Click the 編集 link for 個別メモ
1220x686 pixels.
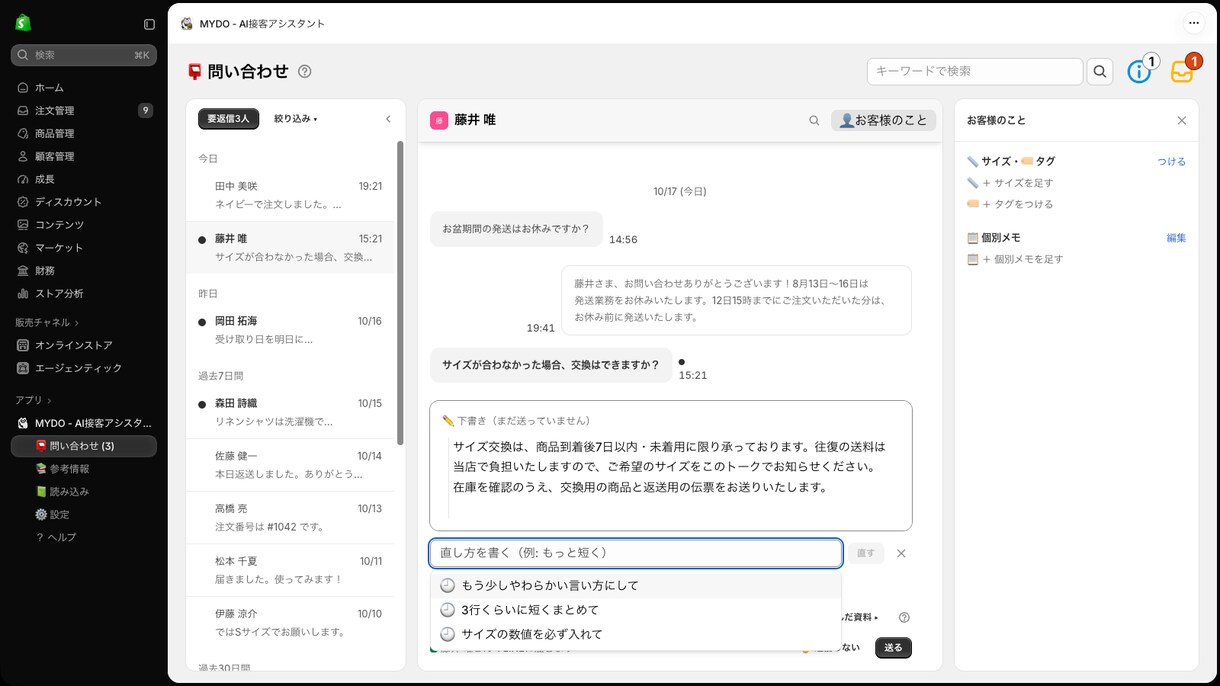(1176, 238)
